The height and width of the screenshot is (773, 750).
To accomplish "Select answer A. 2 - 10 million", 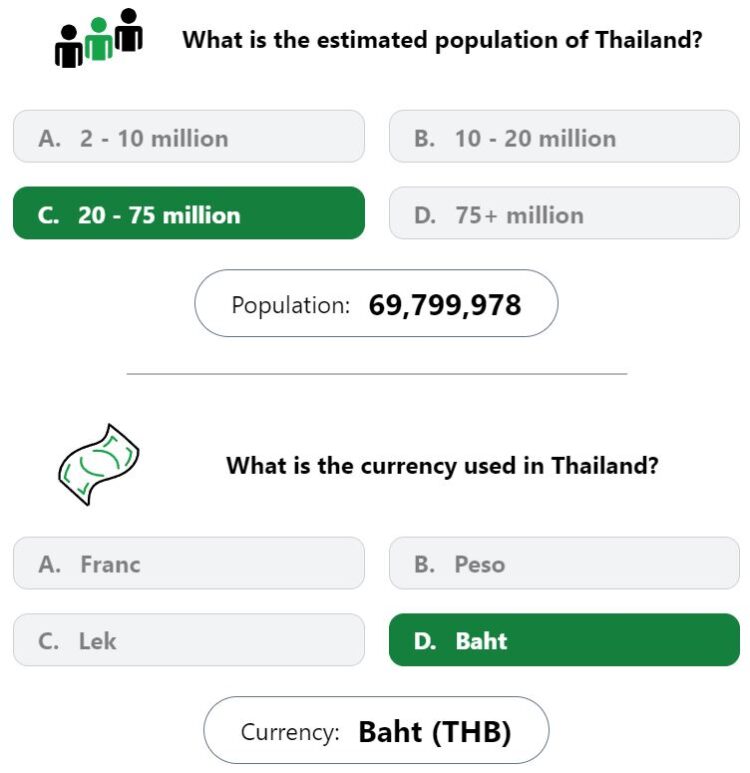I will 189,137.
